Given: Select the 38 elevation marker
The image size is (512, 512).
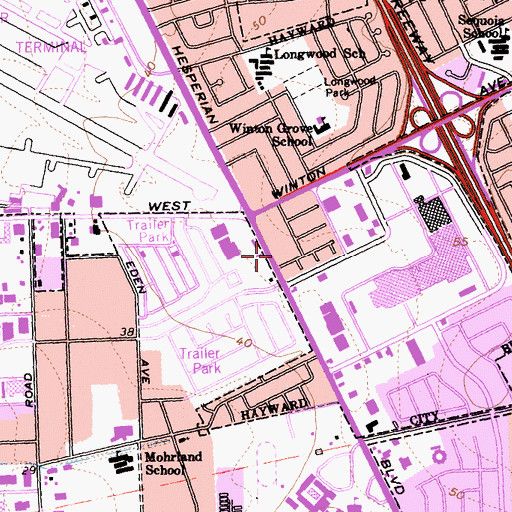Looking at the screenshot, I should click(x=127, y=332).
